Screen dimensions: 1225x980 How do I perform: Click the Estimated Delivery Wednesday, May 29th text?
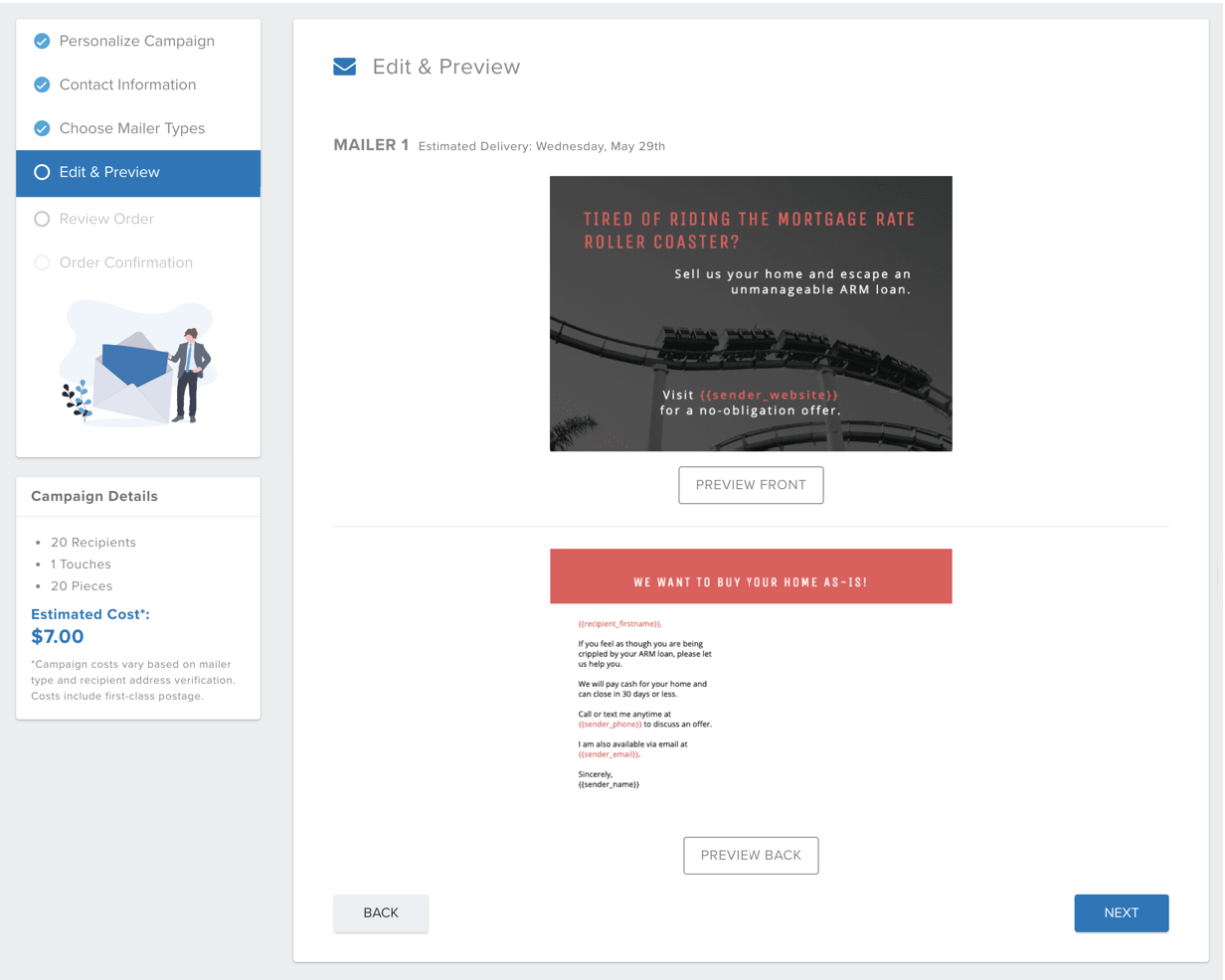(x=542, y=146)
